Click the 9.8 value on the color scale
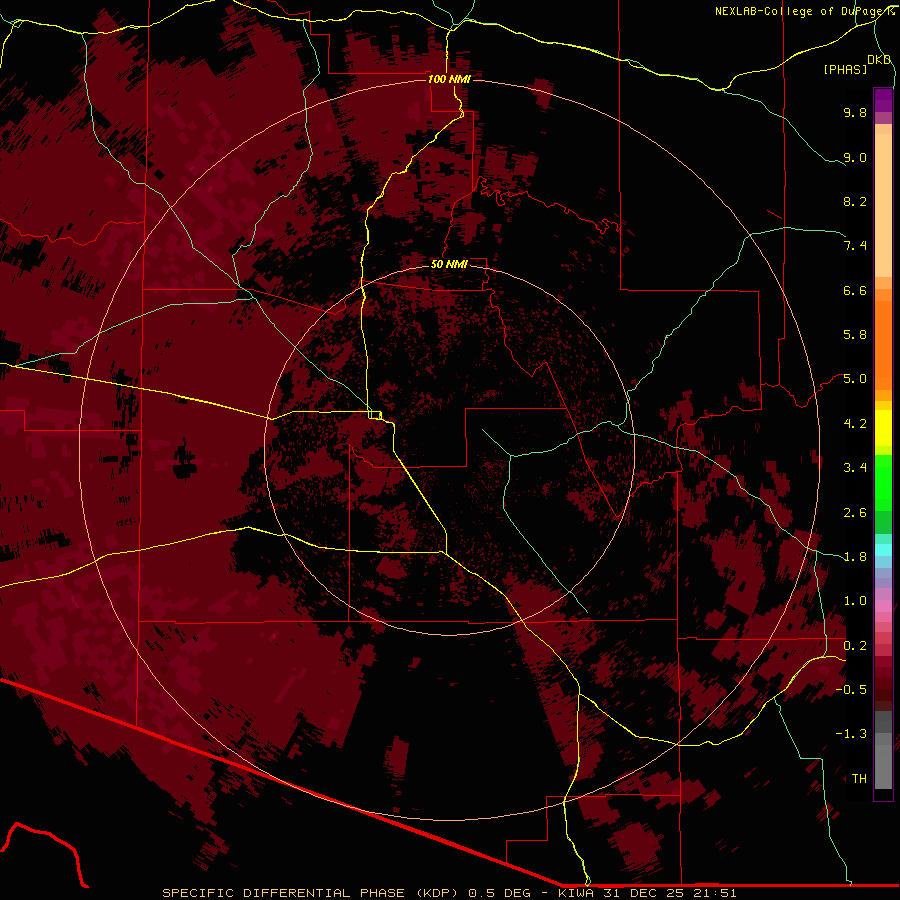900x900 pixels. pyautogui.click(x=855, y=112)
